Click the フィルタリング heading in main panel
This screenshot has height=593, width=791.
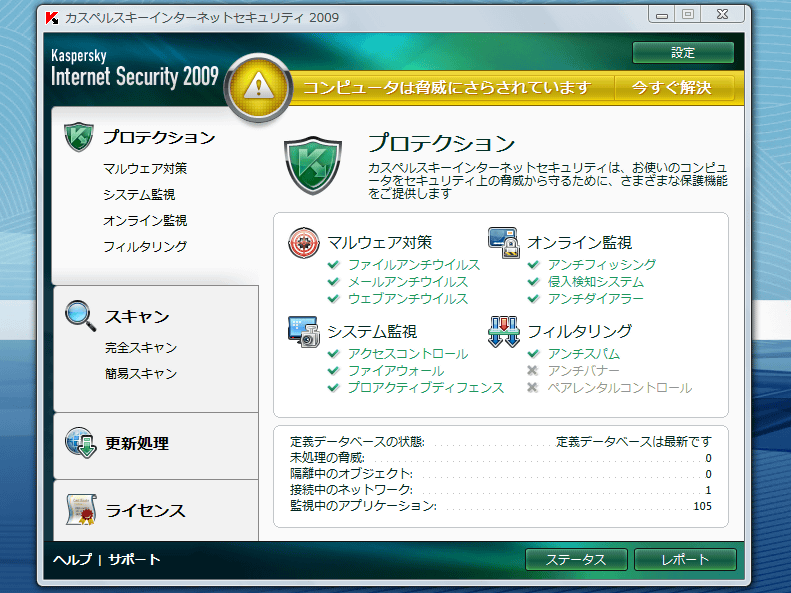(580, 331)
